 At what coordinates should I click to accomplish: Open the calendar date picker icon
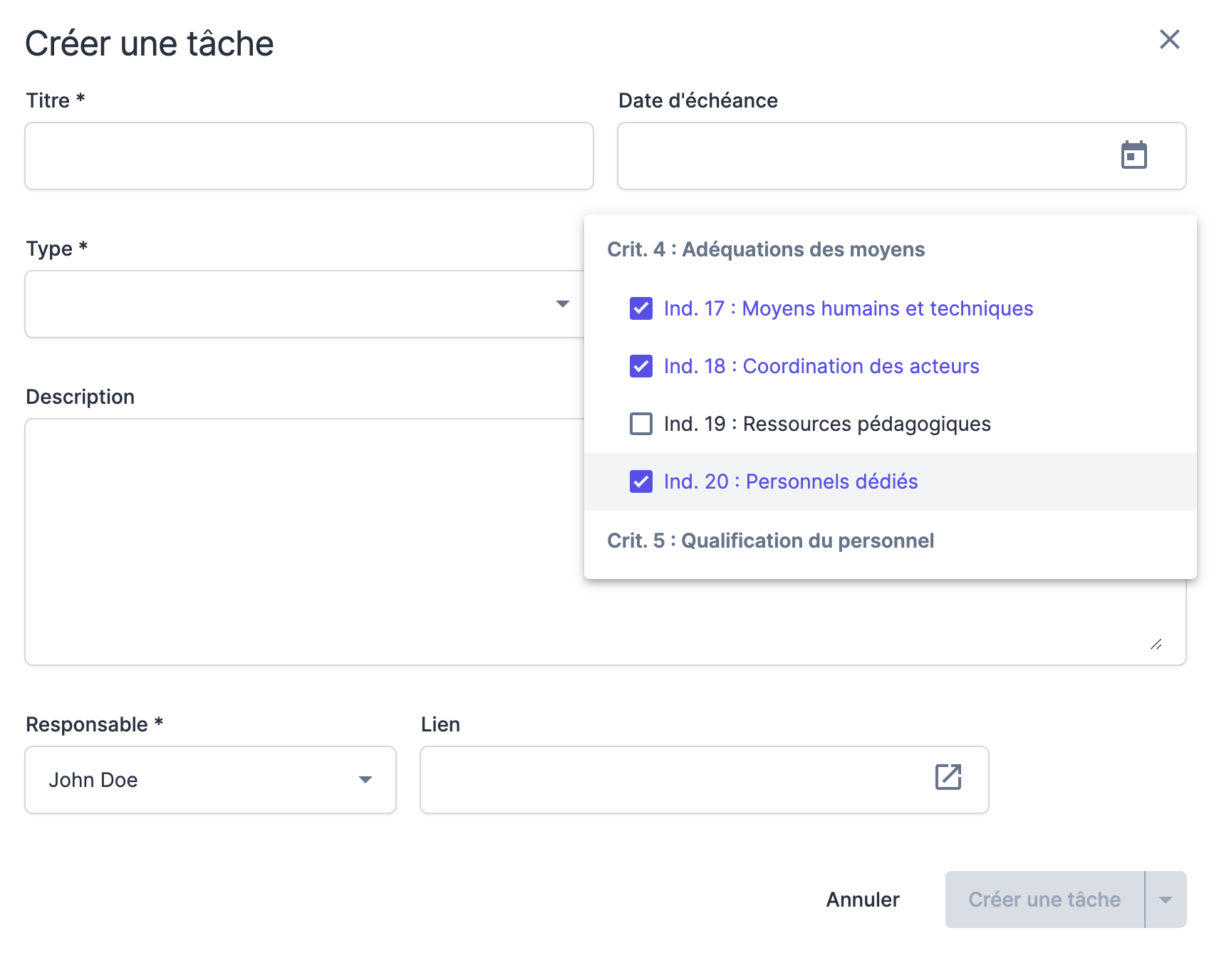pyautogui.click(x=1133, y=155)
